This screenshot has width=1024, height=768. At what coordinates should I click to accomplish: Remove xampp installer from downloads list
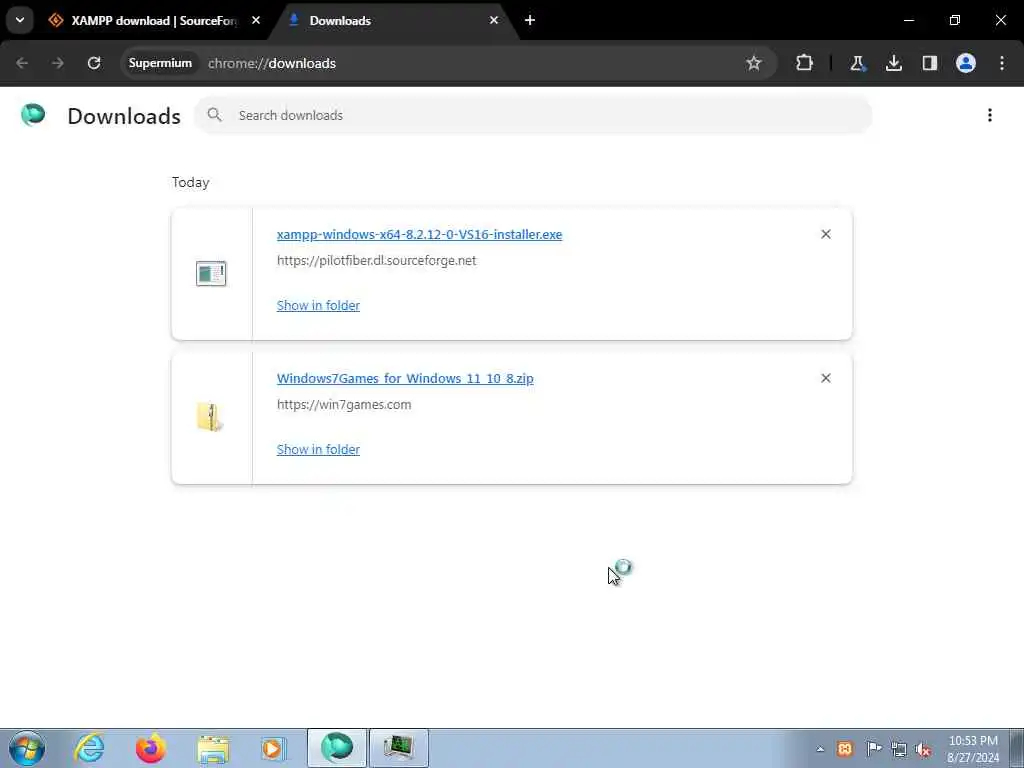pos(825,234)
